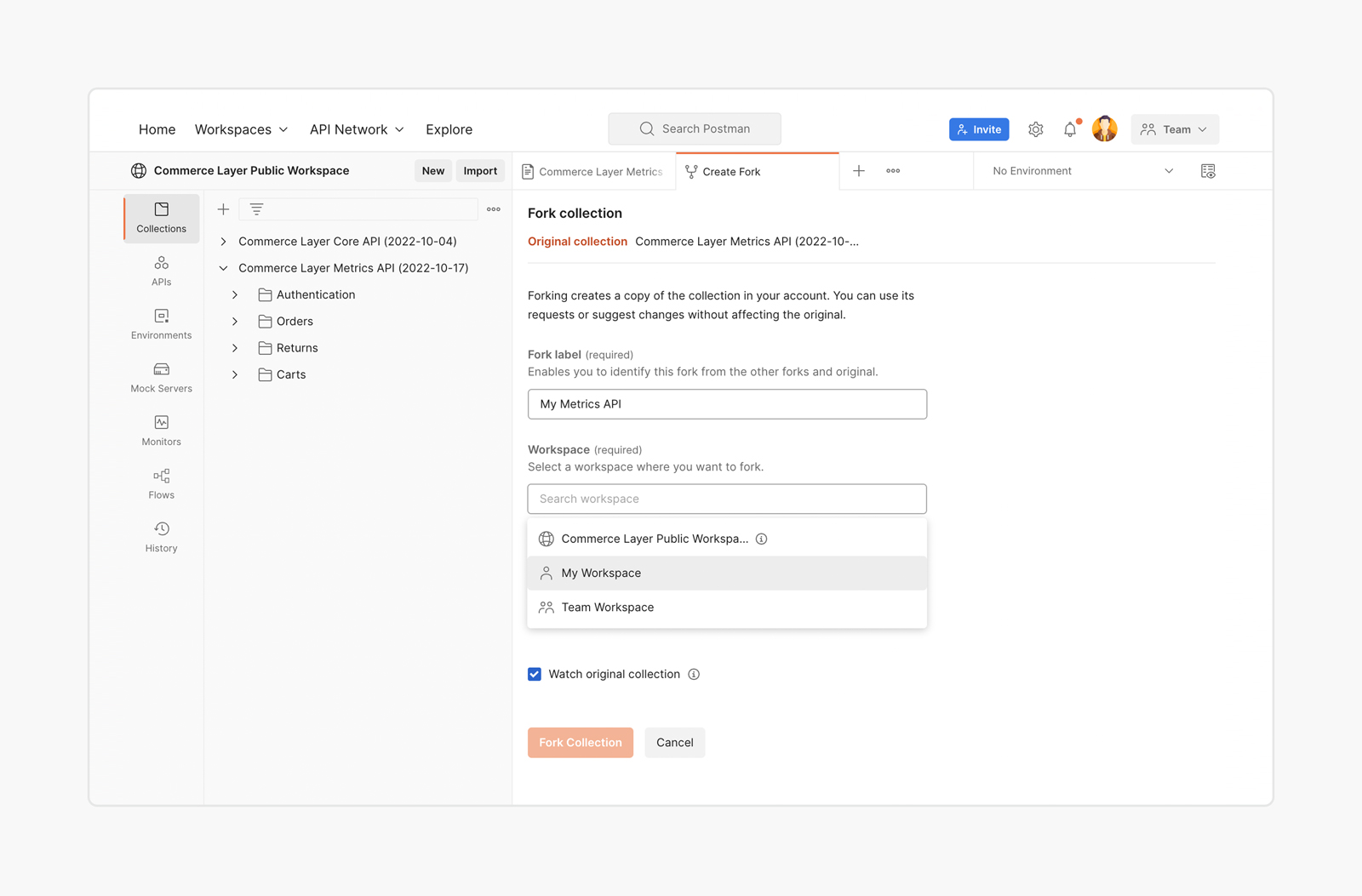This screenshot has height=896, width=1362.
Task: Click the Search workspace input field
Action: 726,499
